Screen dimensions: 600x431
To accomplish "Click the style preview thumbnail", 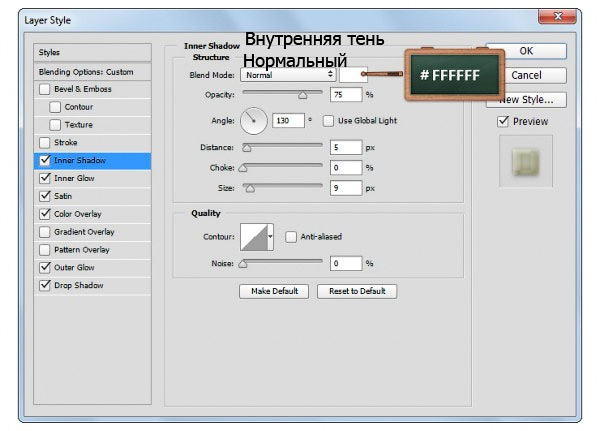I will click(526, 161).
